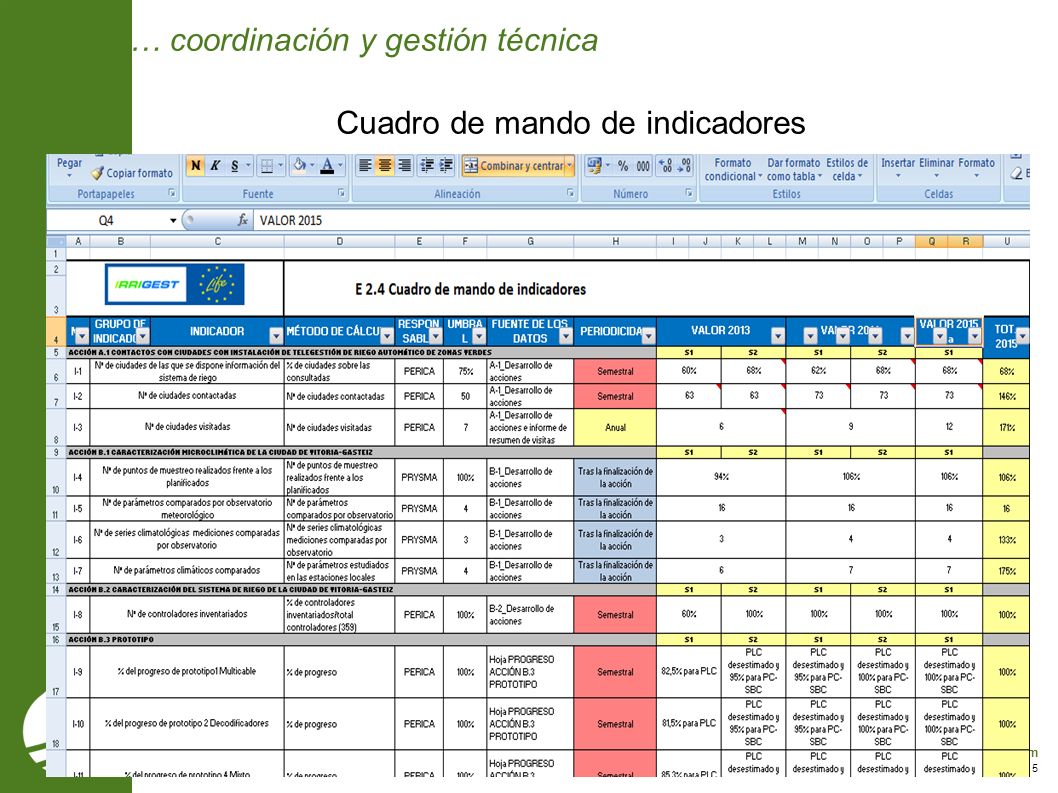Open the font color dropdown arrow
This screenshot has height=793, width=1058.
pos(340,165)
